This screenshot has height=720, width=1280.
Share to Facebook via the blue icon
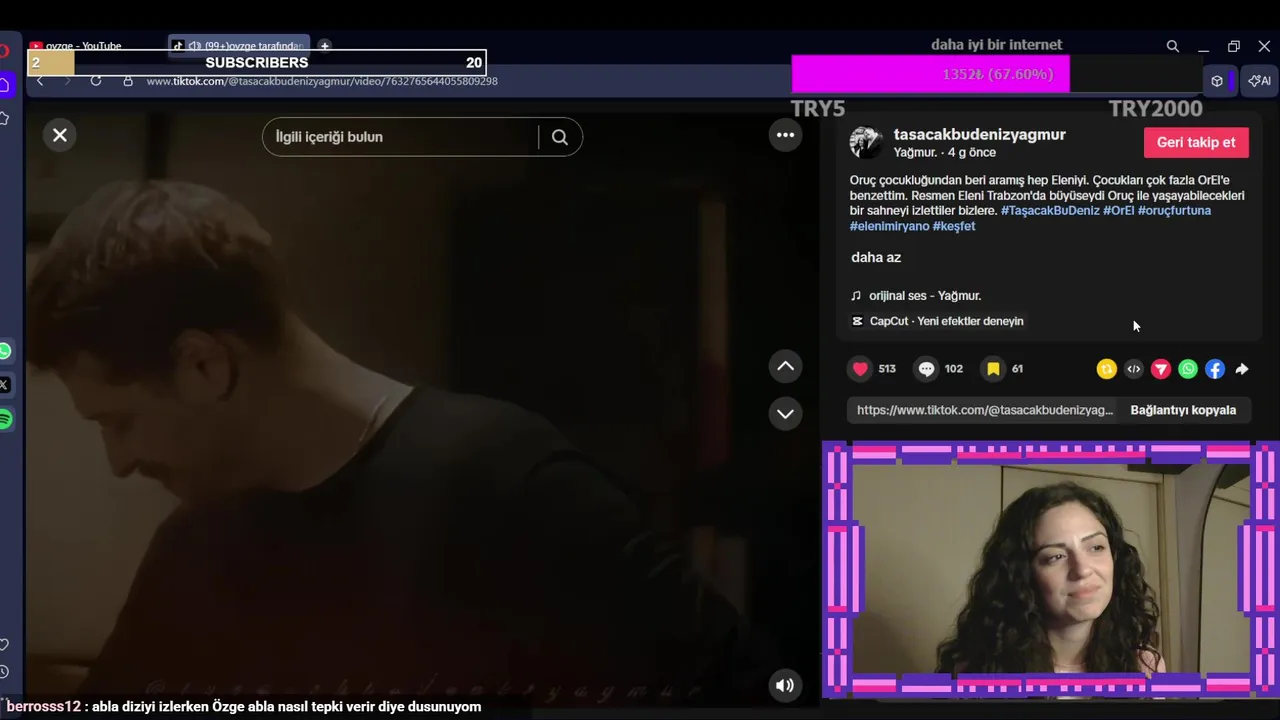pos(1214,369)
